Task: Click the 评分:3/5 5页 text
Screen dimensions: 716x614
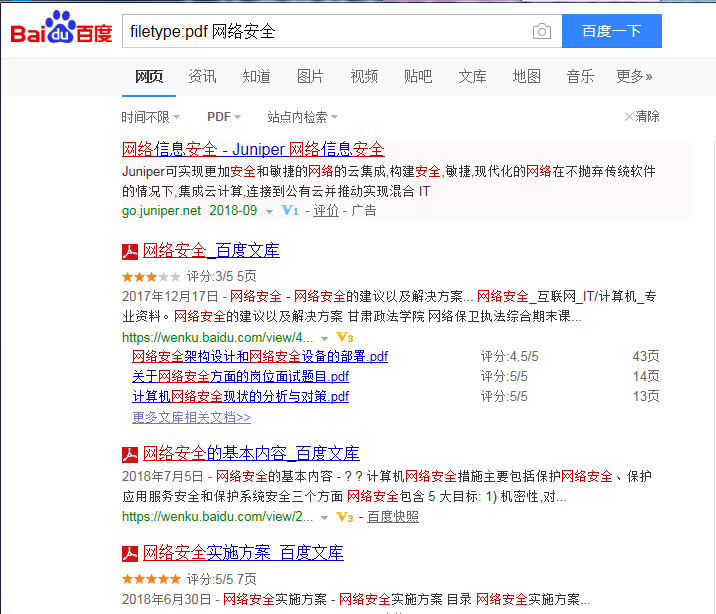Action: tap(221, 276)
